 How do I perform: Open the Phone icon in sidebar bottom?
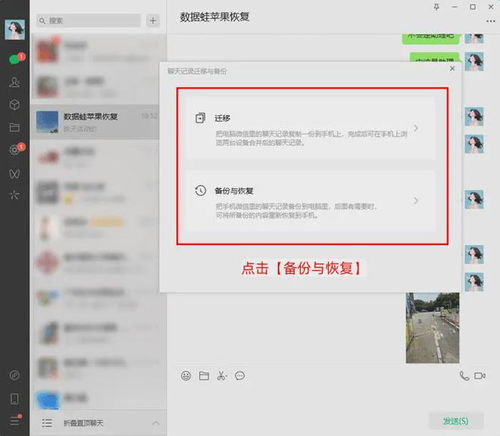pos(14,399)
